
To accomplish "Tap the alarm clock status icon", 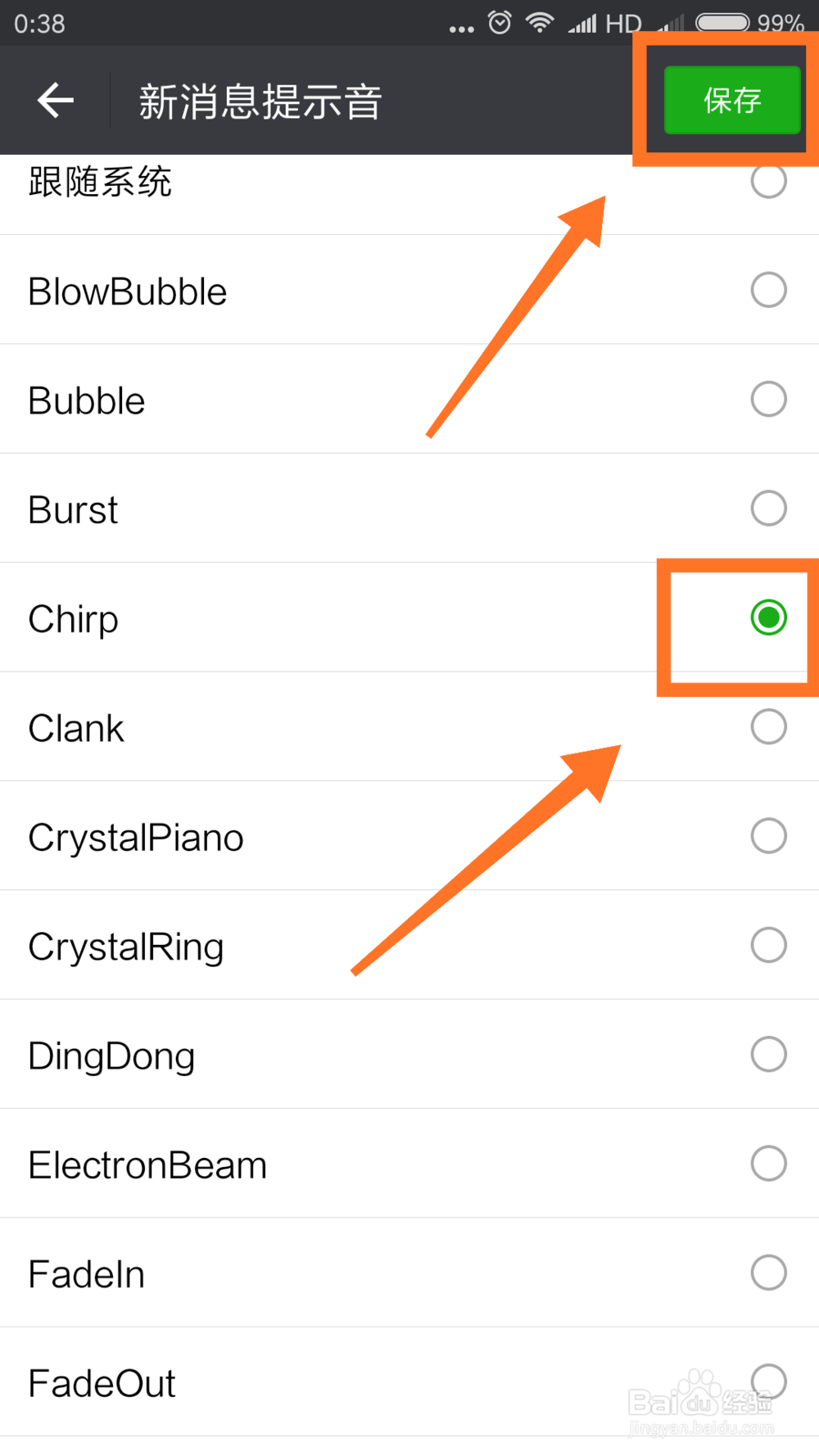I will 500,22.
